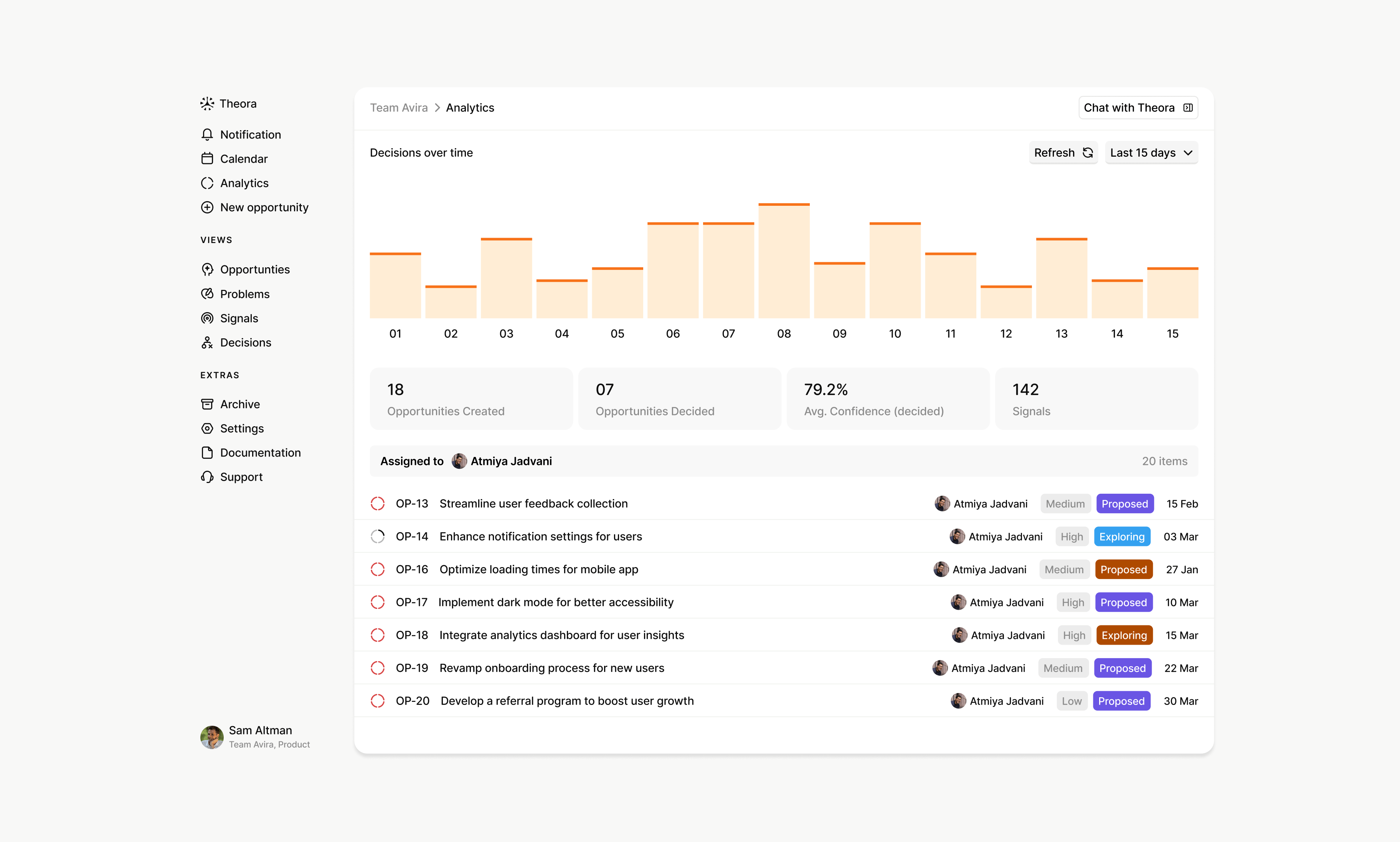Viewport: 1400px width, 842px height.
Task: Click the Support headset icon
Action: (x=208, y=476)
